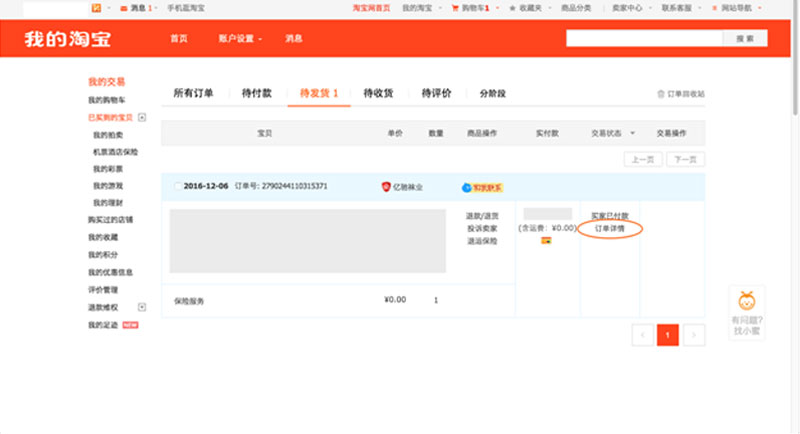
Task: Expand the 退款维权 sidebar section
Action: coord(142,307)
